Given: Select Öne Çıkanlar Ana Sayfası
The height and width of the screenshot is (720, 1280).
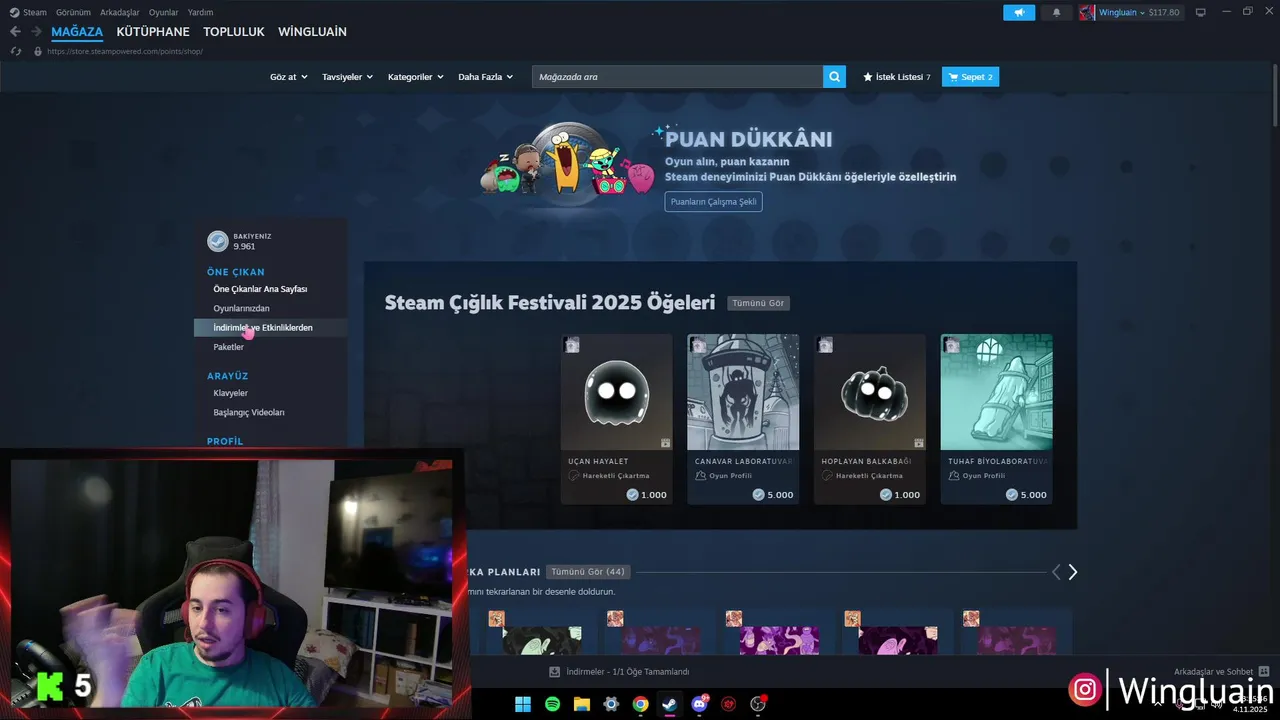Looking at the screenshot, I should (x=260, y=289).
